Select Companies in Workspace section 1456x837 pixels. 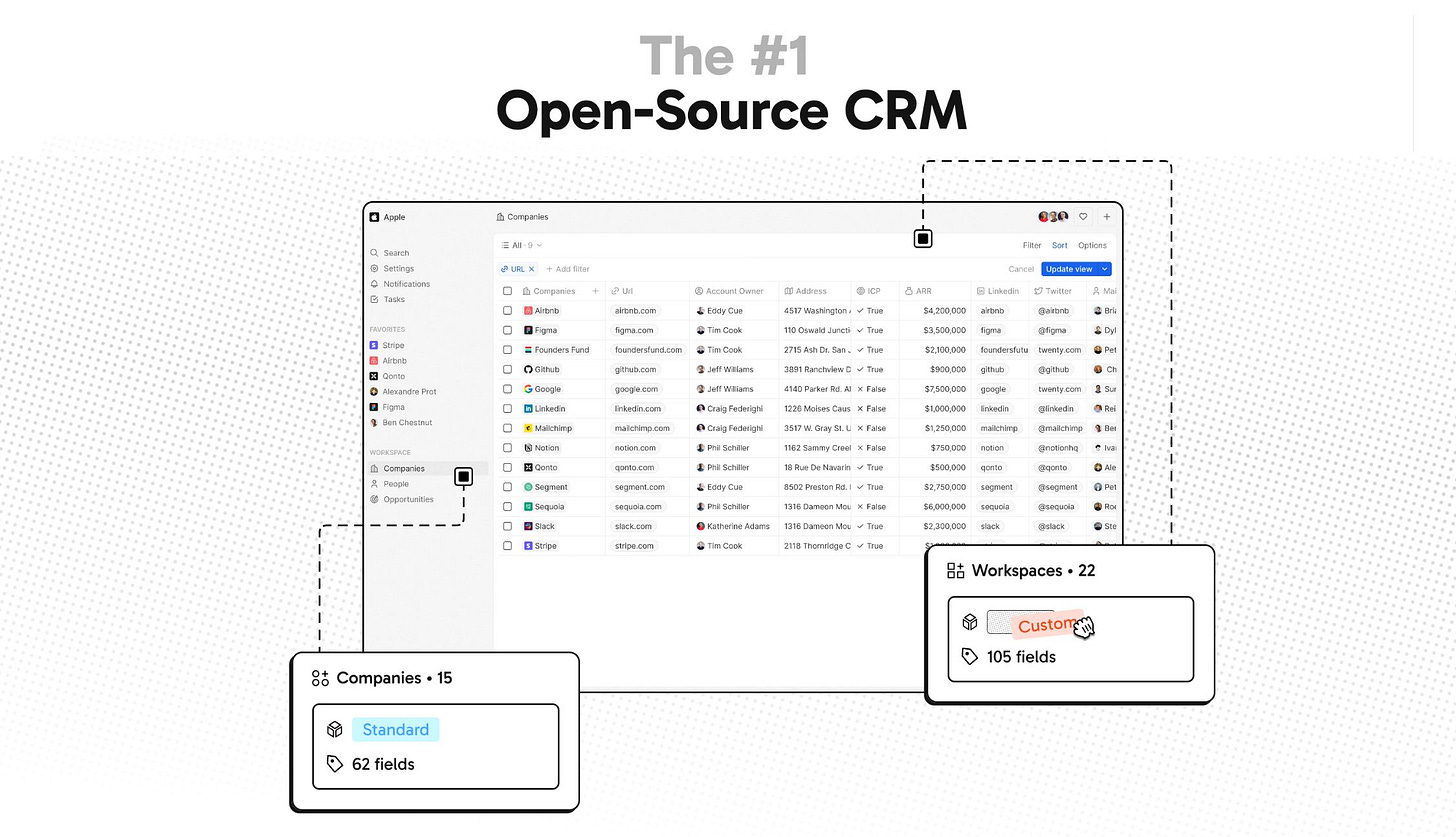tap(427, 468)
